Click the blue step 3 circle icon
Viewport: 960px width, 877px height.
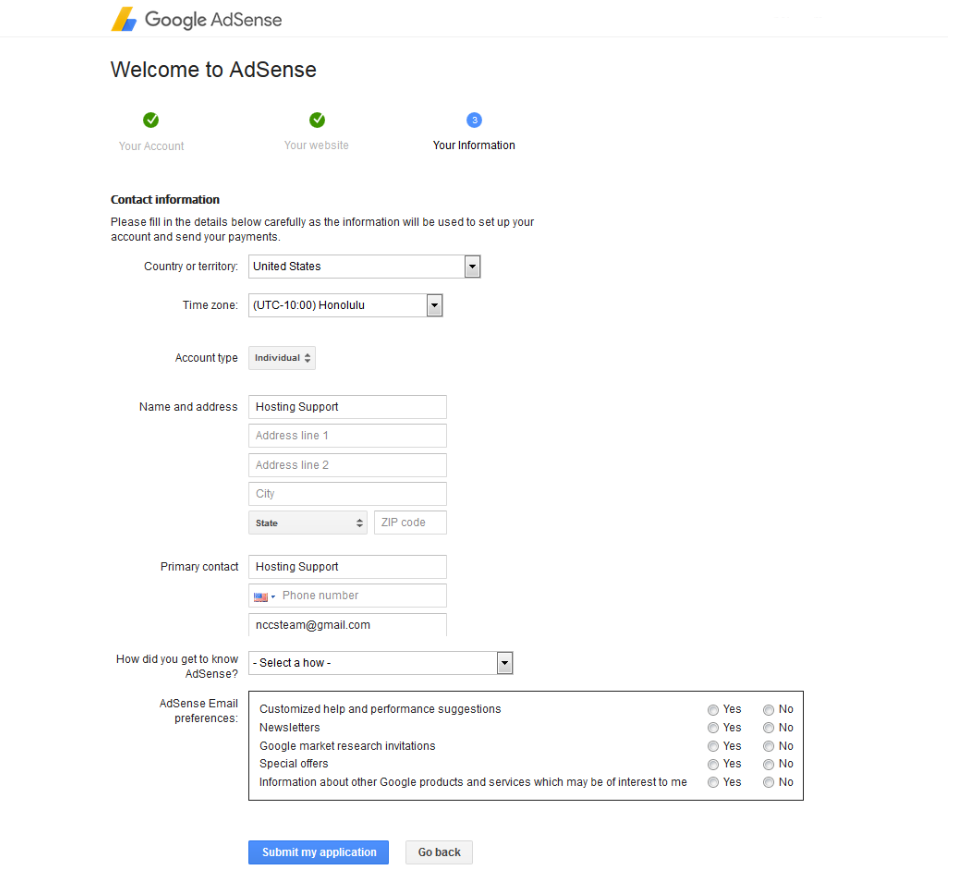[x=474, y=120]
